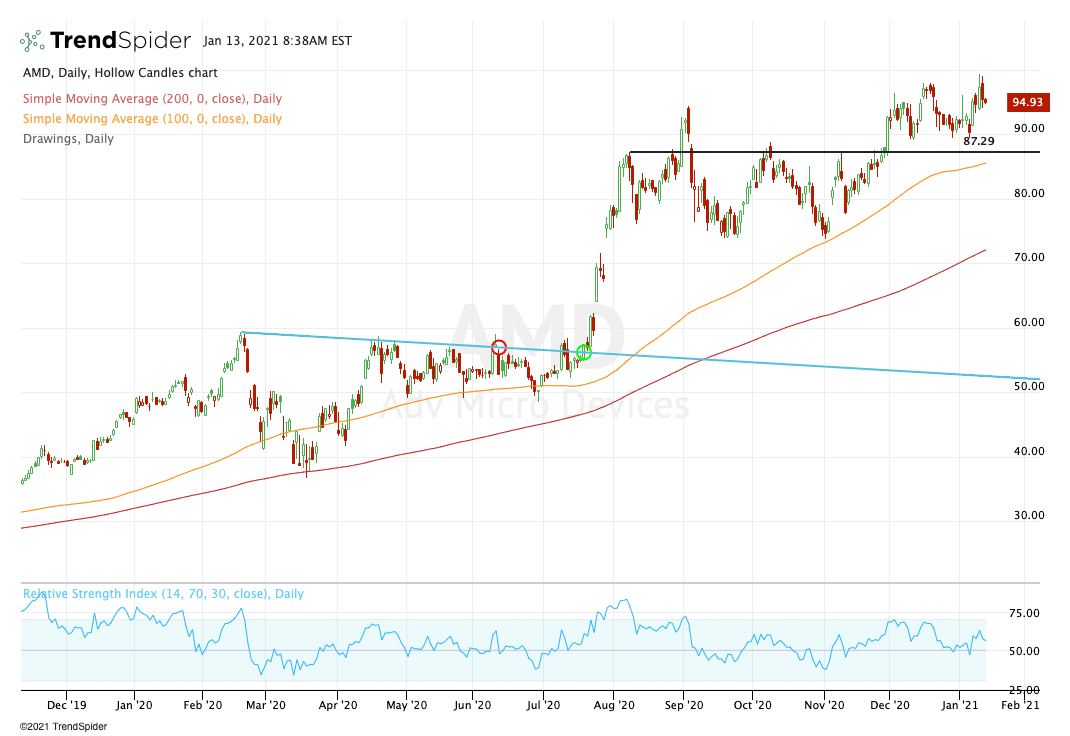Click the 80.00 price axis label
Screen dimensions: 1070x736
1029,193
